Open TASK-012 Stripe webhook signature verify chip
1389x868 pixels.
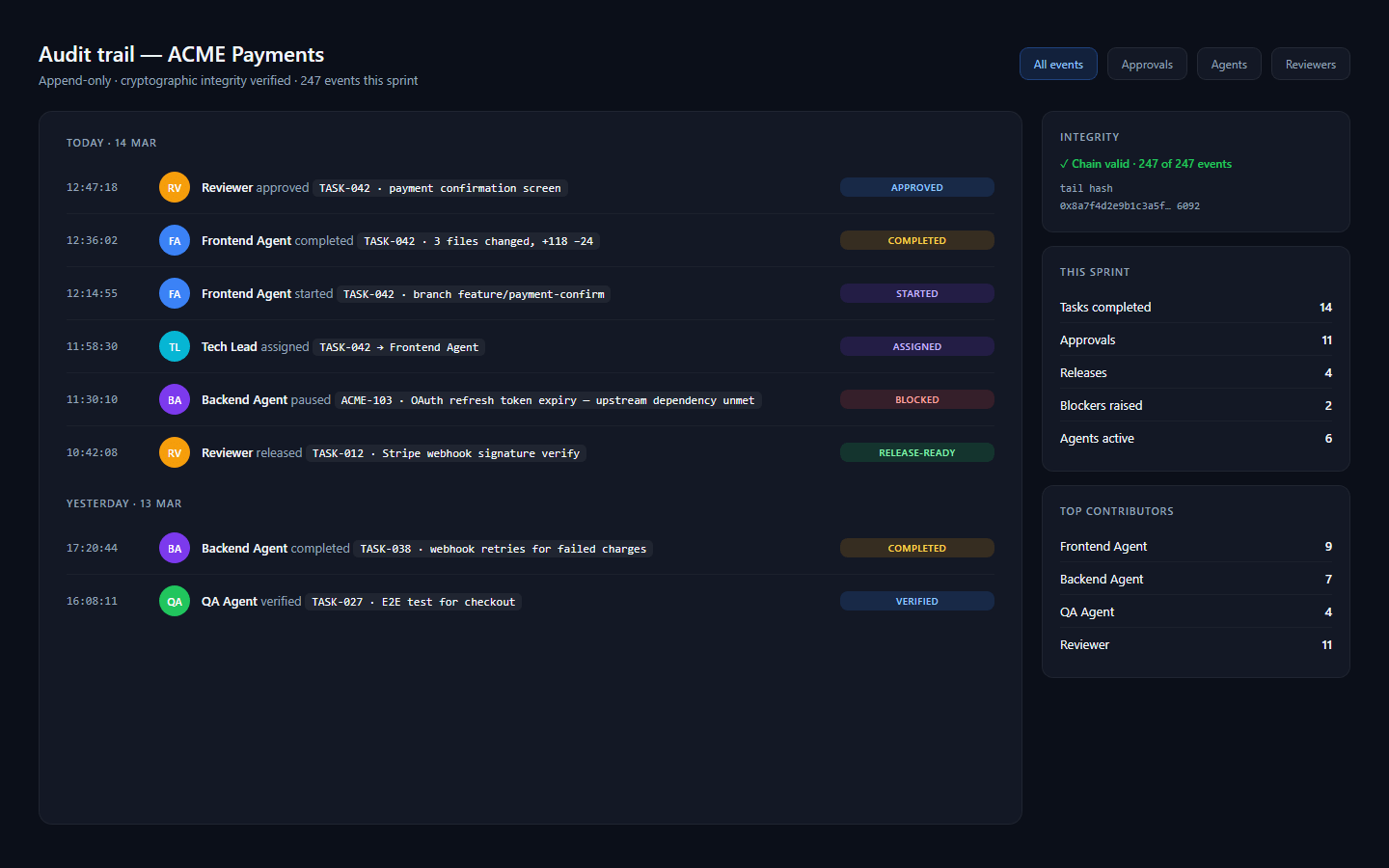tap(446, 453)
